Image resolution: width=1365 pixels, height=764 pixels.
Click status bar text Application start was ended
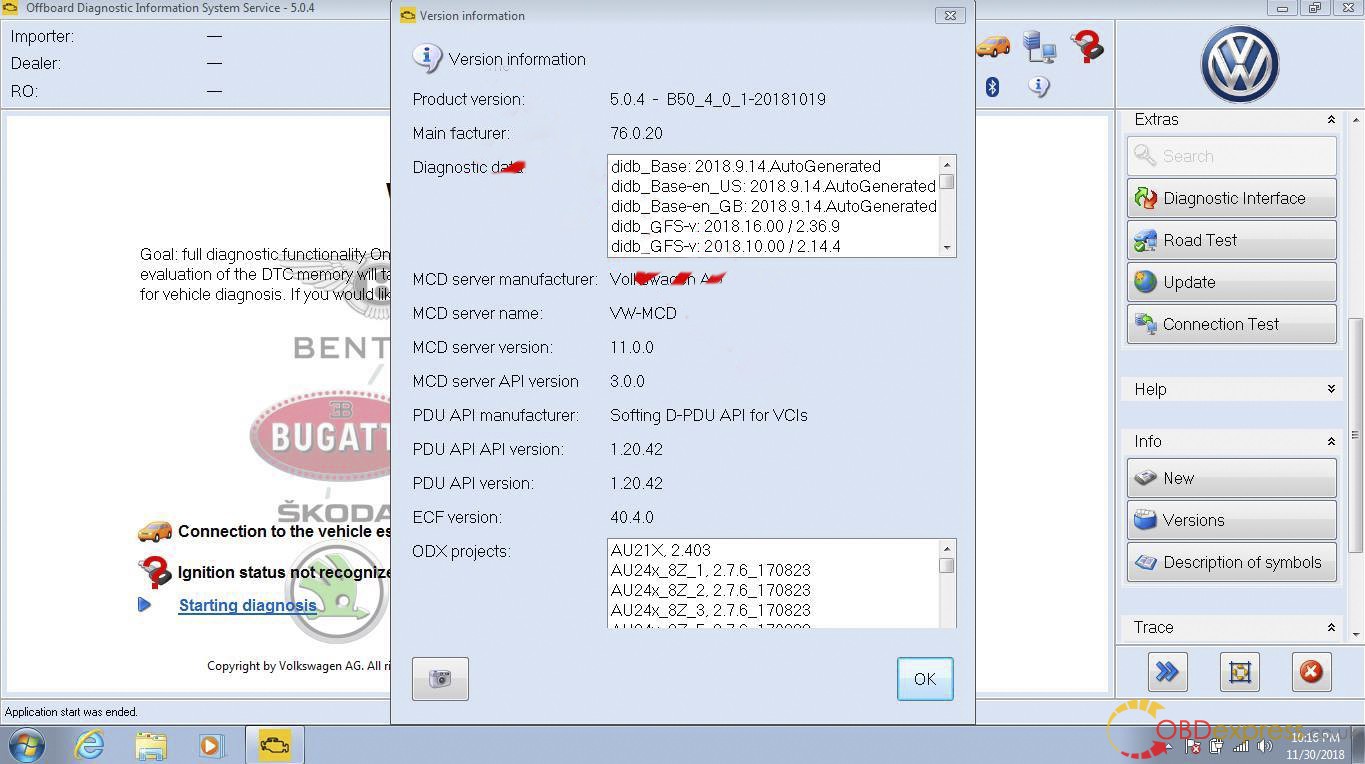pyautogui.click(x=71, y=712)
